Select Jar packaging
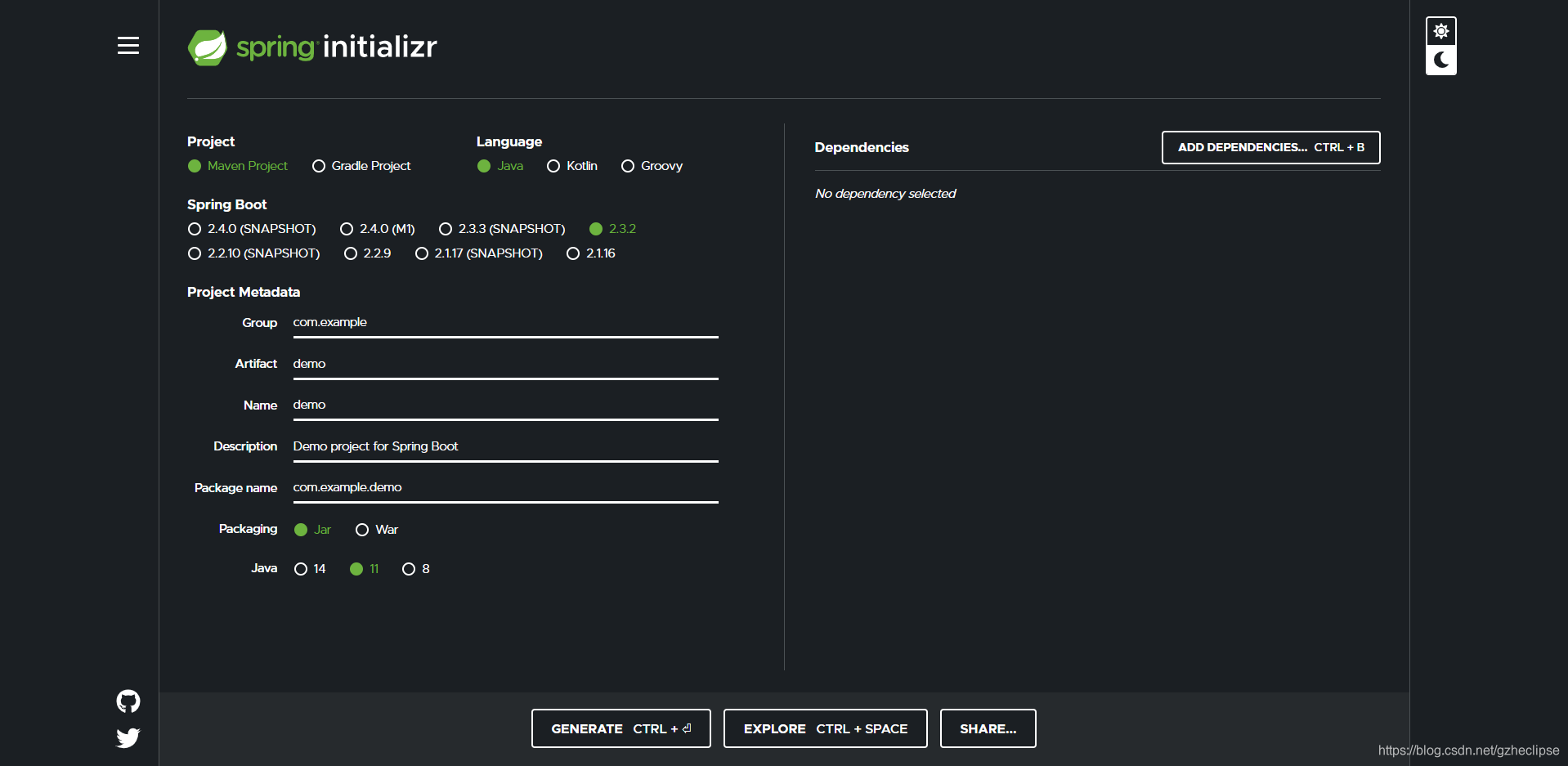This screenshot has height=766, width=1568. point(312,530)
